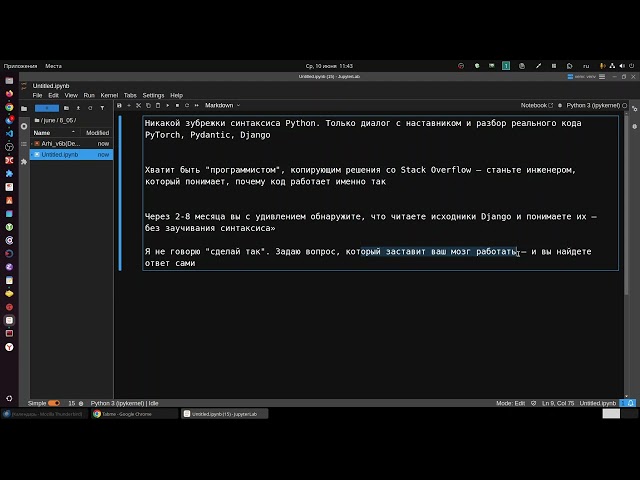
Task: Open the File Browser sidebar tab
Action: (x=24, y=109)
